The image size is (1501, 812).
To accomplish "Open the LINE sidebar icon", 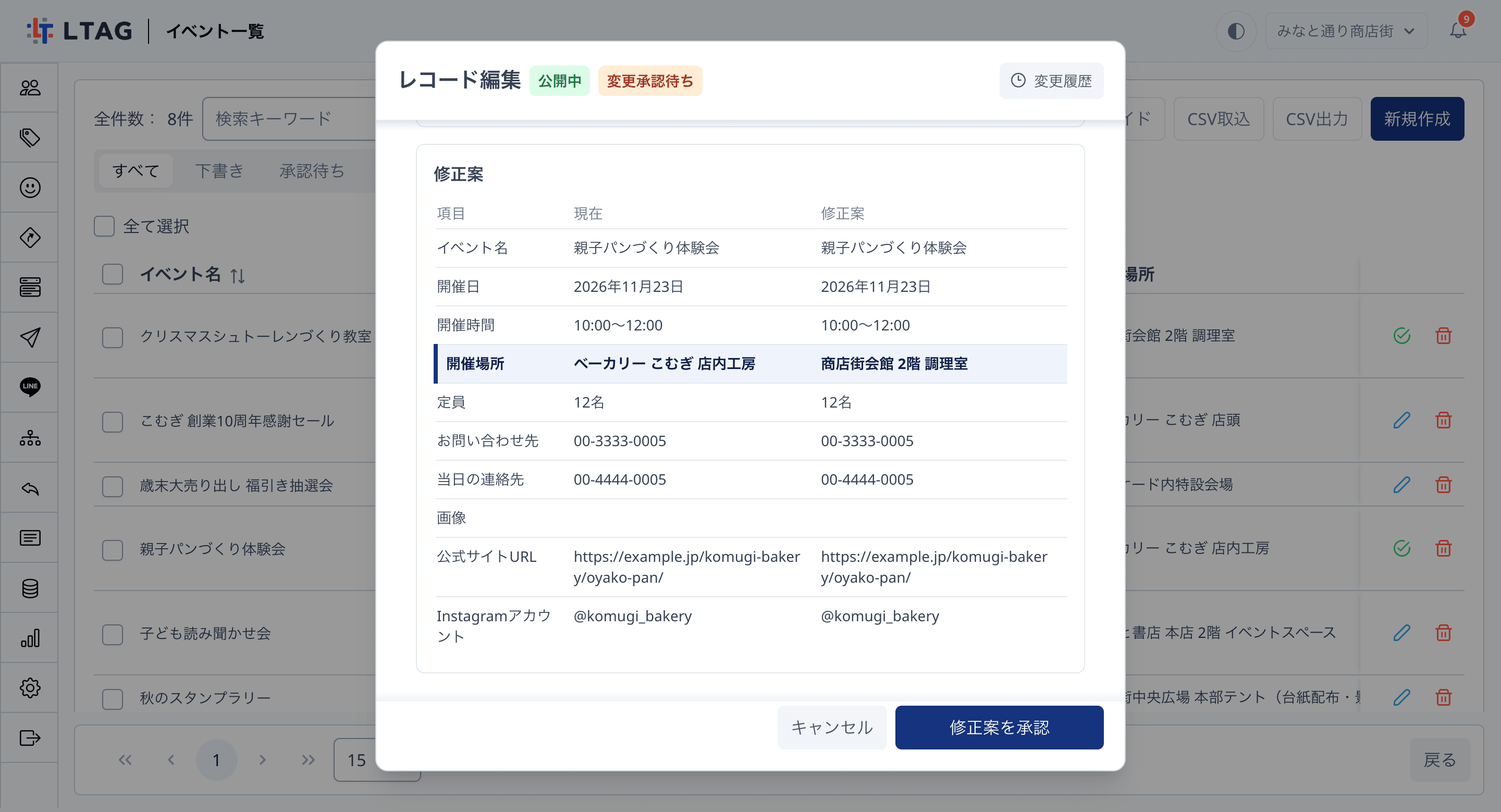I will point(30,387).
